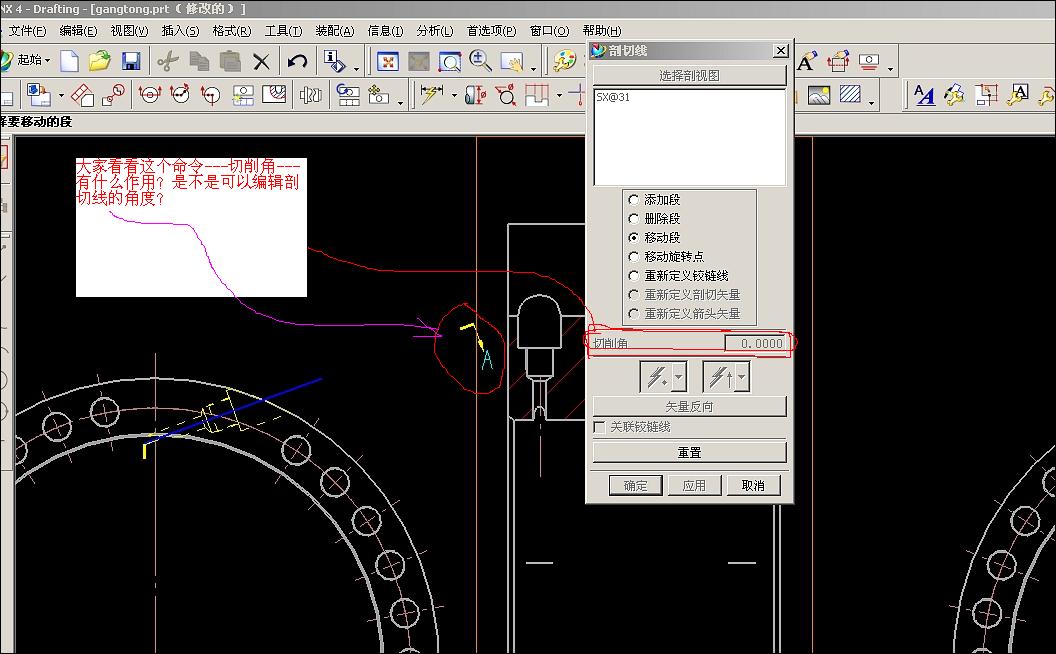Image resolution: width=1056 pixels, height=654 pixels.
Task: Toggle the 关联铰链线 checkbox
Action: [599, 427]
